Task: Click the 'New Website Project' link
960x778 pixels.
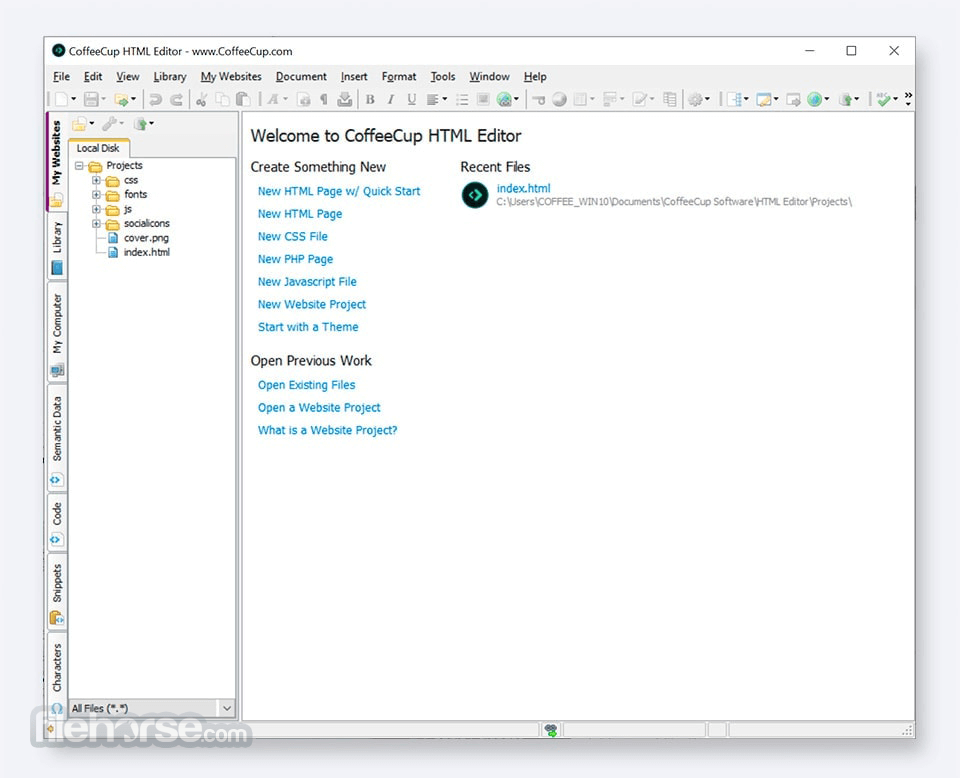Action: (312, 304)
